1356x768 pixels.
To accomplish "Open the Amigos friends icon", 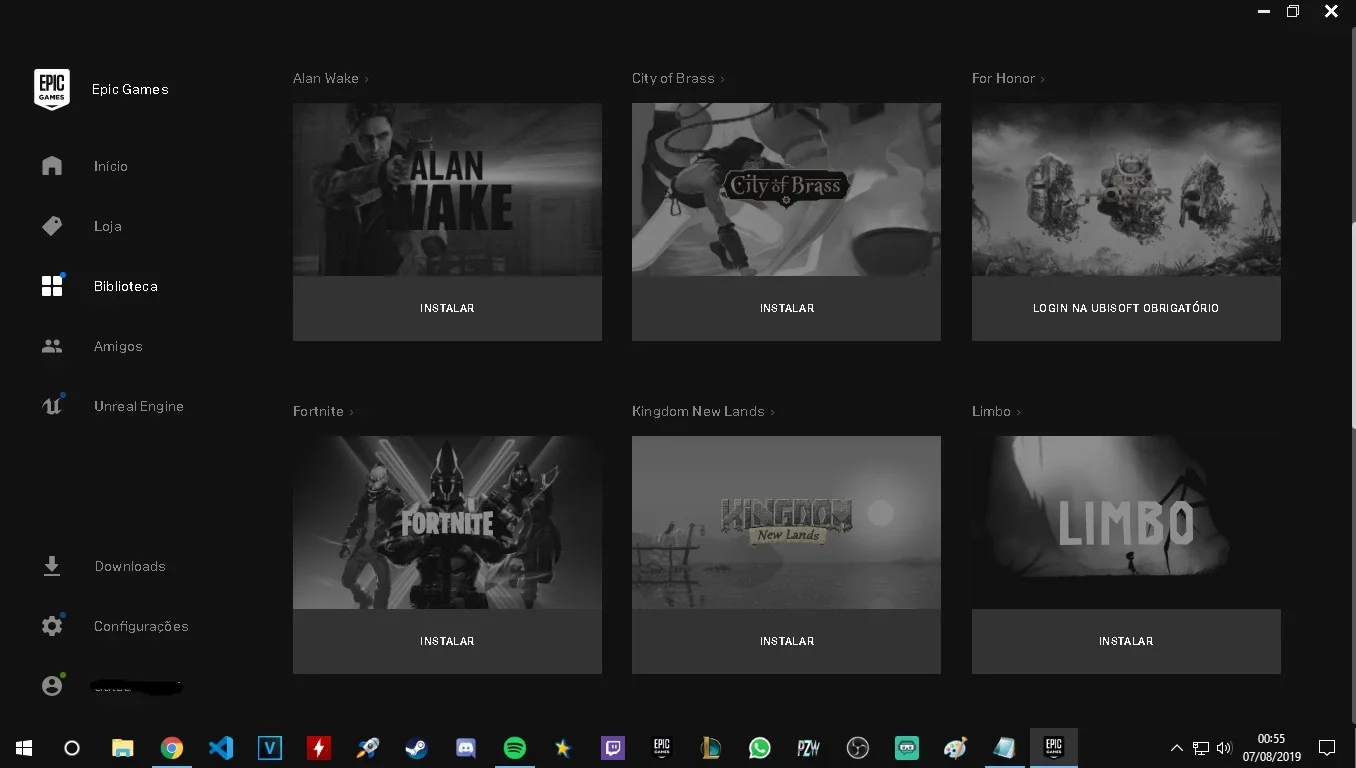I will [52, 346].
